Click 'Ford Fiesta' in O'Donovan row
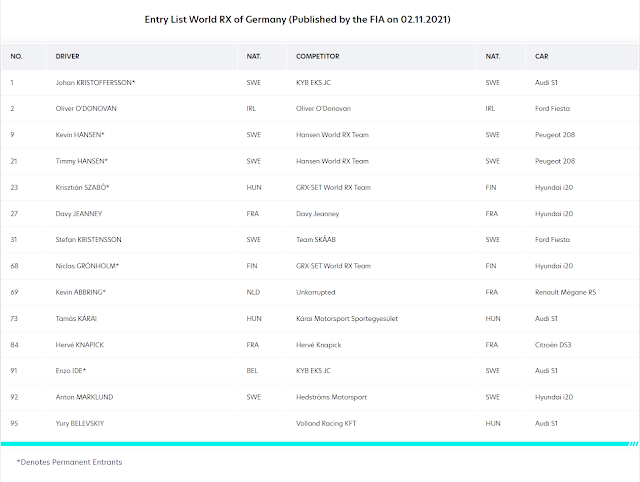Screen dimensions: 640x482 pyautogui.click(x=552, y=109)
